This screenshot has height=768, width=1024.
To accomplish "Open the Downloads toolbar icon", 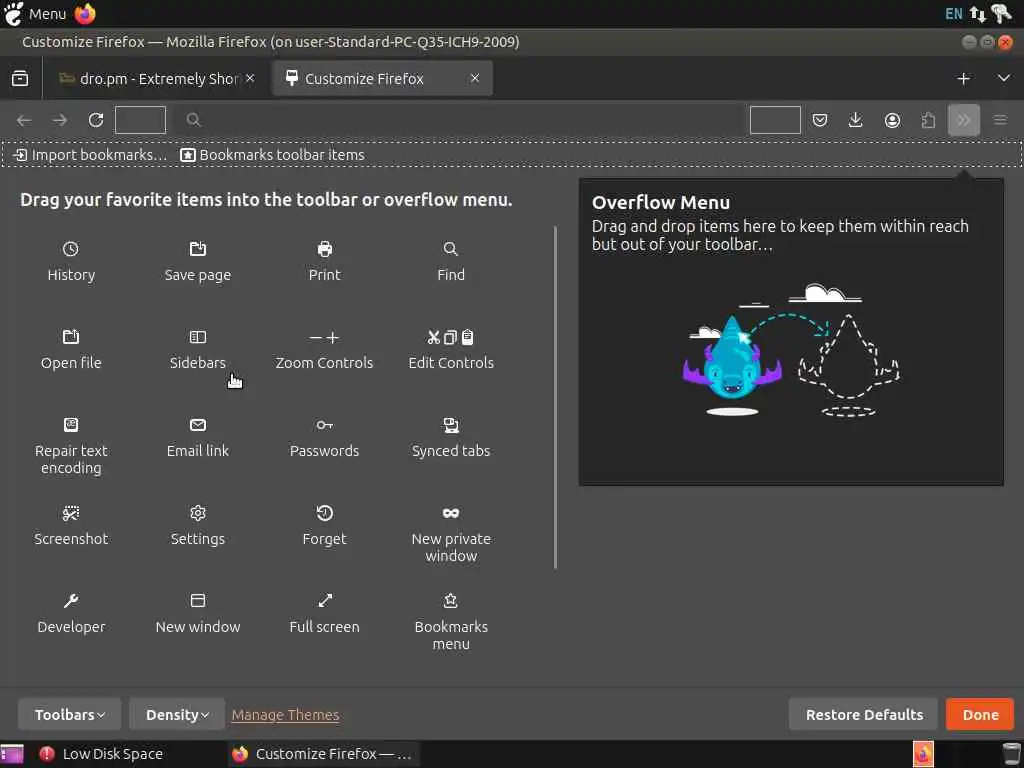I will click(856, 120).
